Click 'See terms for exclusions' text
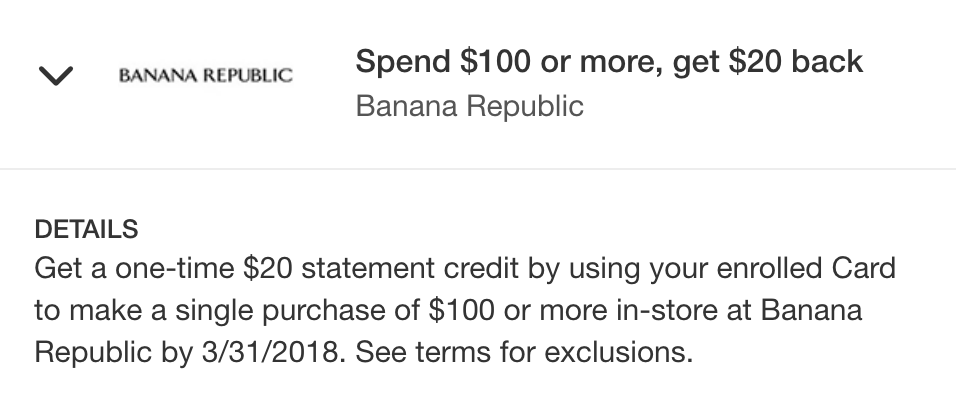Image resolution: width=956 pixels, height=416 pixels. (524, 352)
